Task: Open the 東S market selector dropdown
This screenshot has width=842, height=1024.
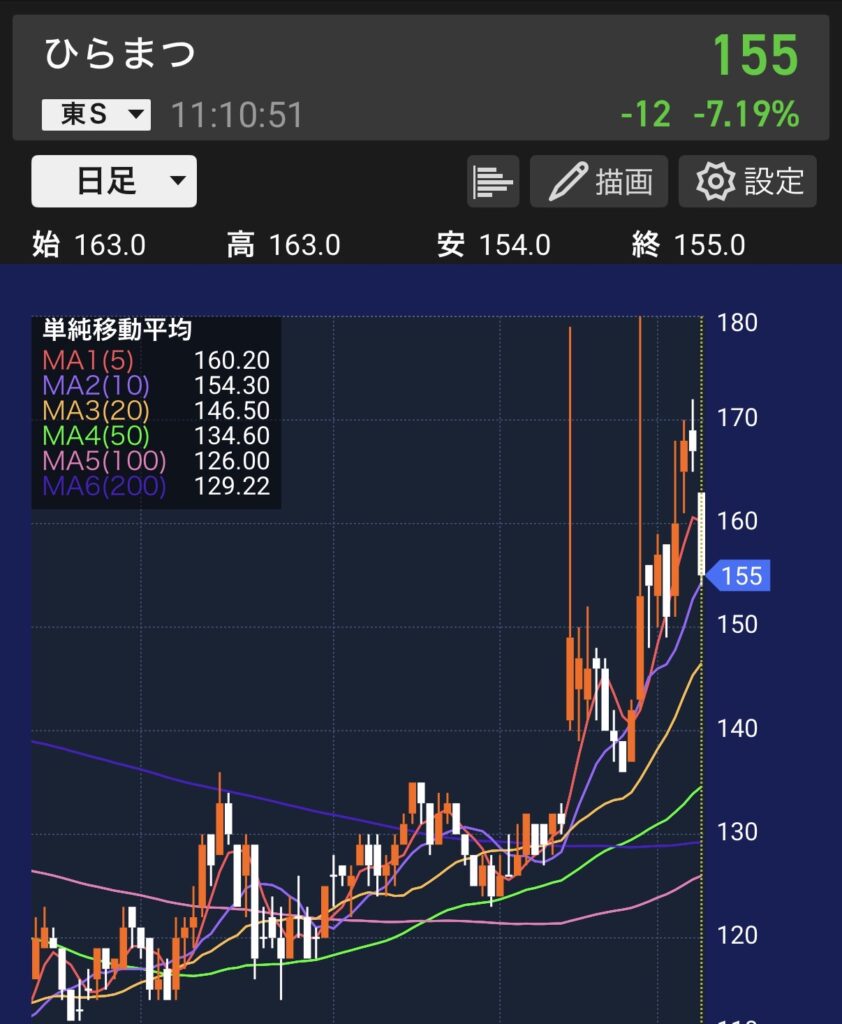Action: pos(96,115)
